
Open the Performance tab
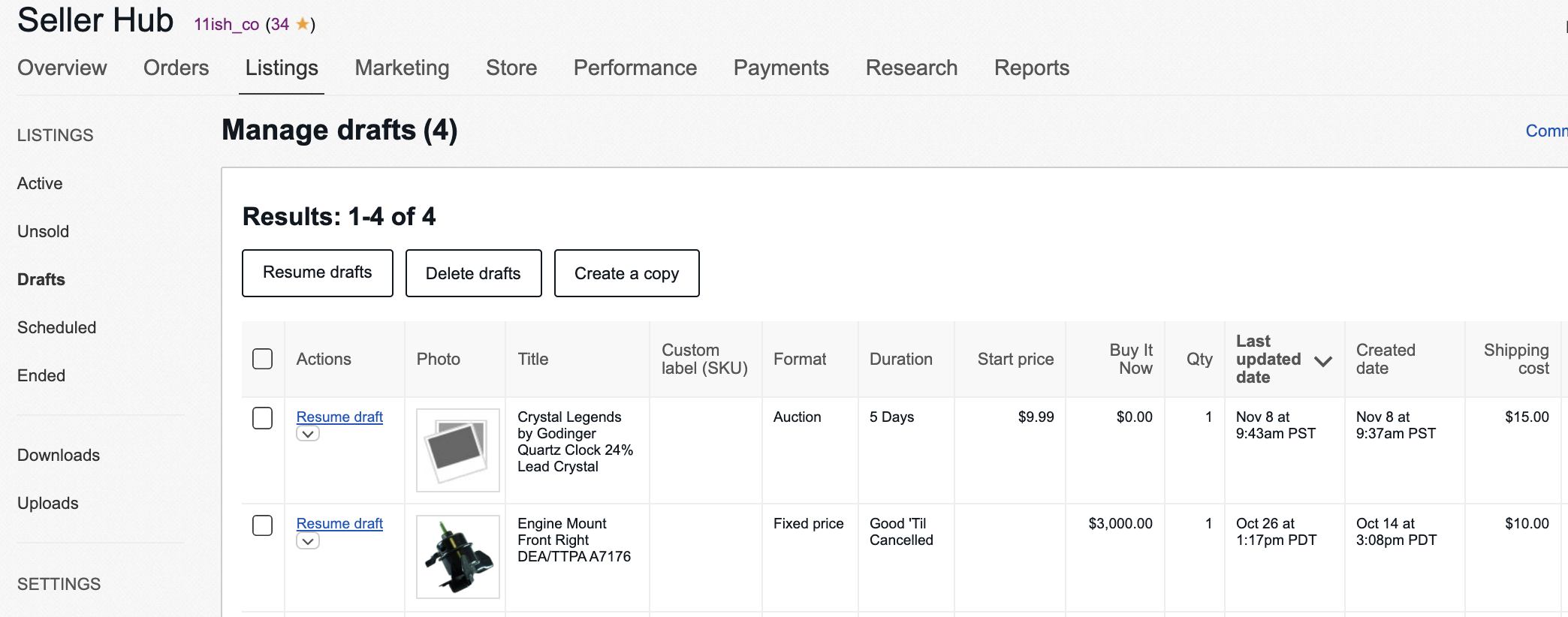tap(635, 68)
